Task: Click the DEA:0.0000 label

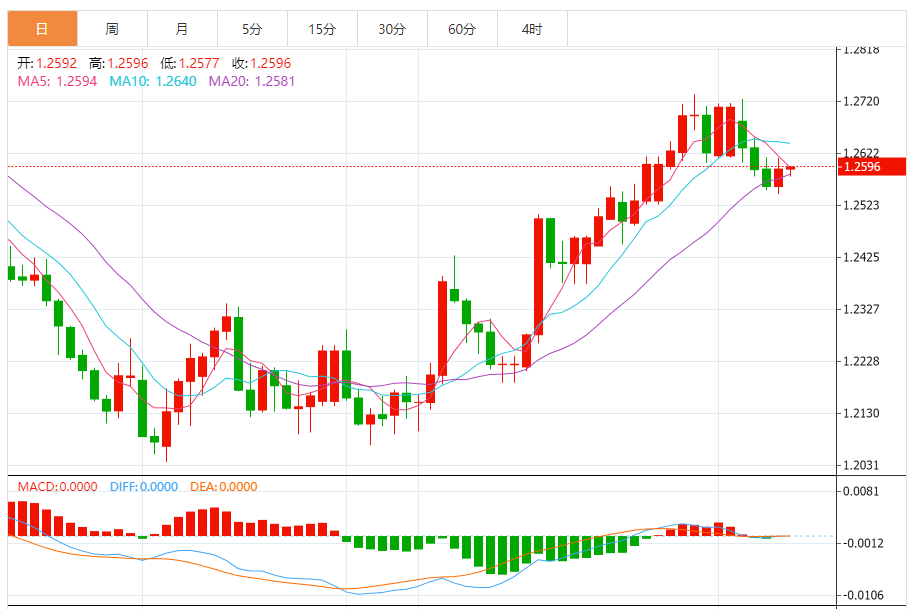Action: (x=223, y=487)
